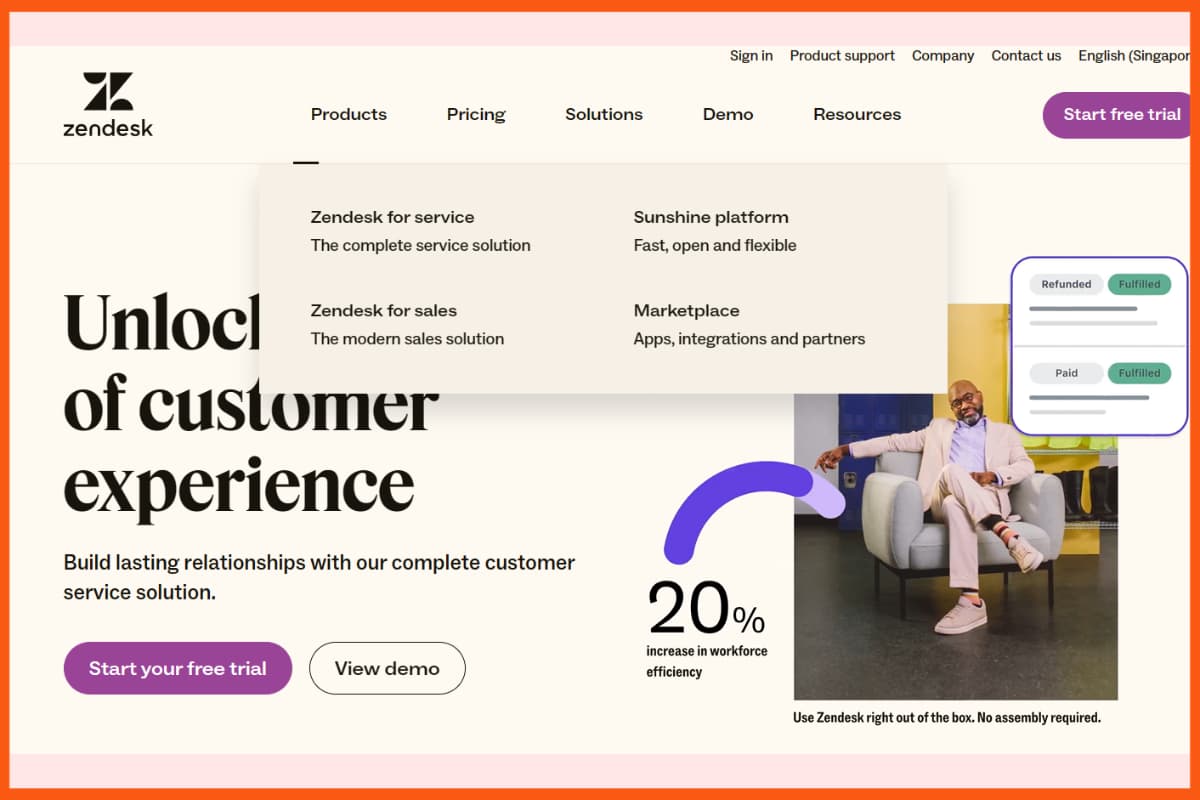The image size is (1200, 800).
Task: Open the English (Singapore) language selector
Action: click(1134, 56)
